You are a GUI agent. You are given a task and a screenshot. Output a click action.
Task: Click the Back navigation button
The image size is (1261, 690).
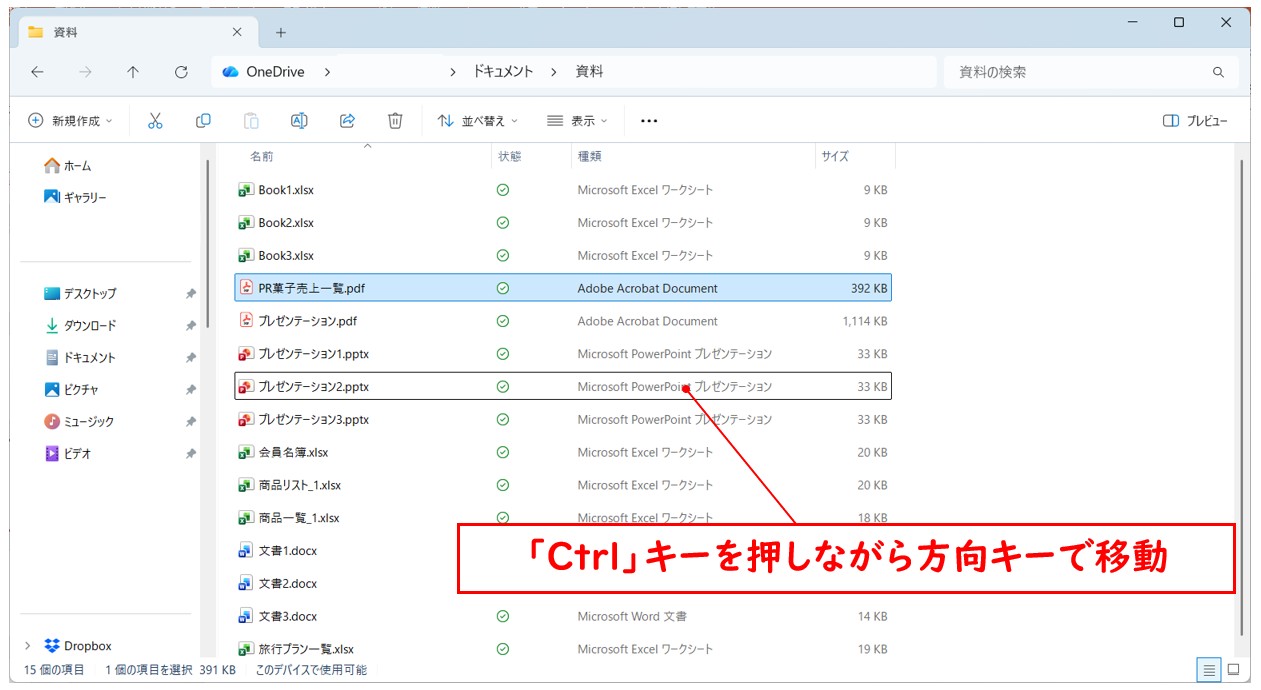(37, 71)
